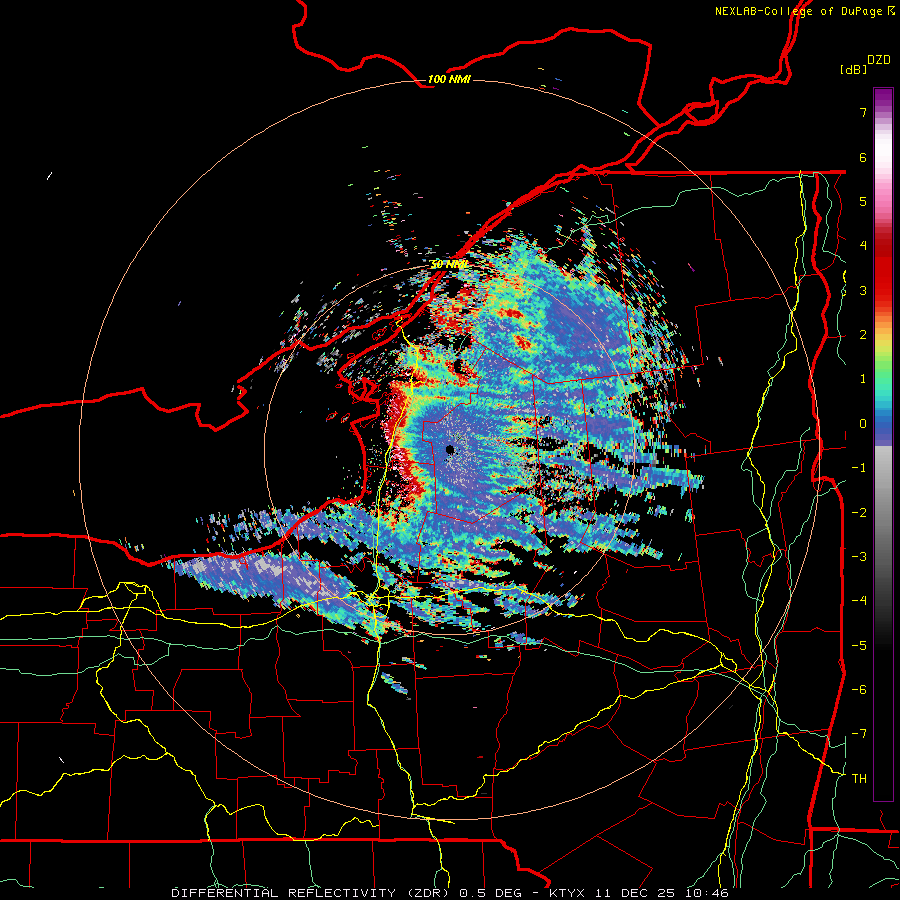Click the 2 value on the color scale
The image size is (900, 900).
point(863,335)
